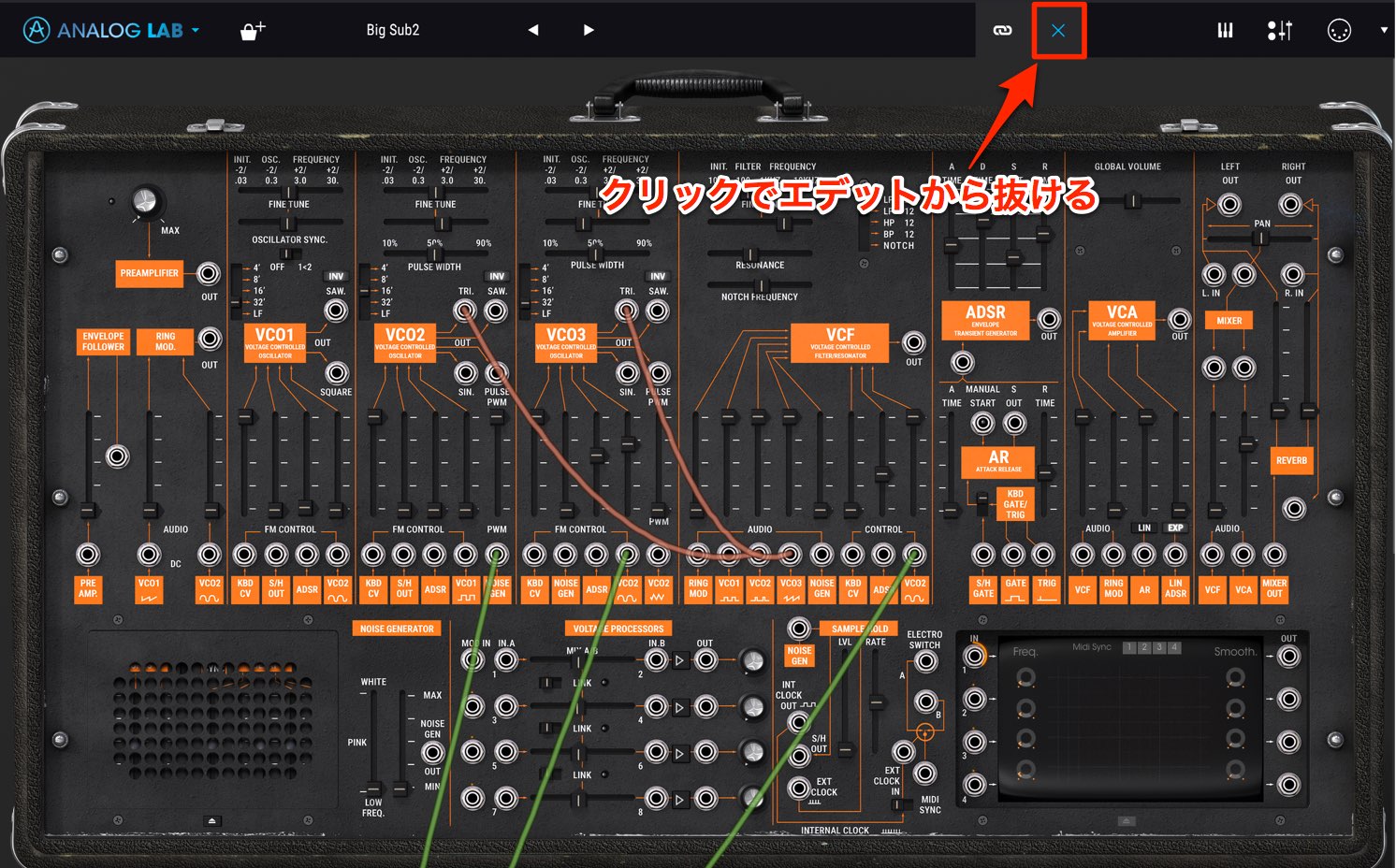This screenshot has width=1396, height=868.
Task: Expand the top-right corner dropdown arrow
Action: [x=1384, y=30]
